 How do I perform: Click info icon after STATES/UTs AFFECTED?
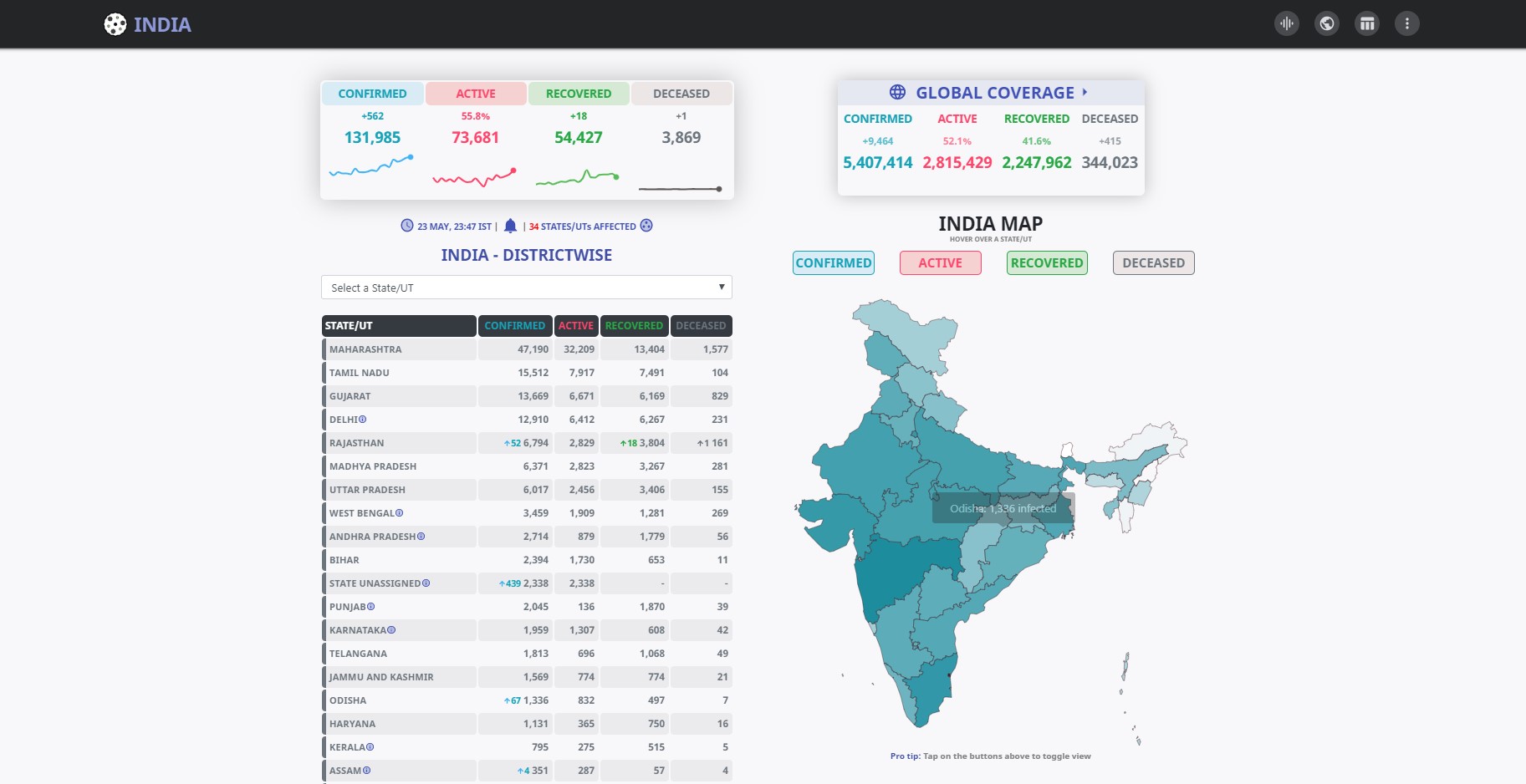[646, 226]
